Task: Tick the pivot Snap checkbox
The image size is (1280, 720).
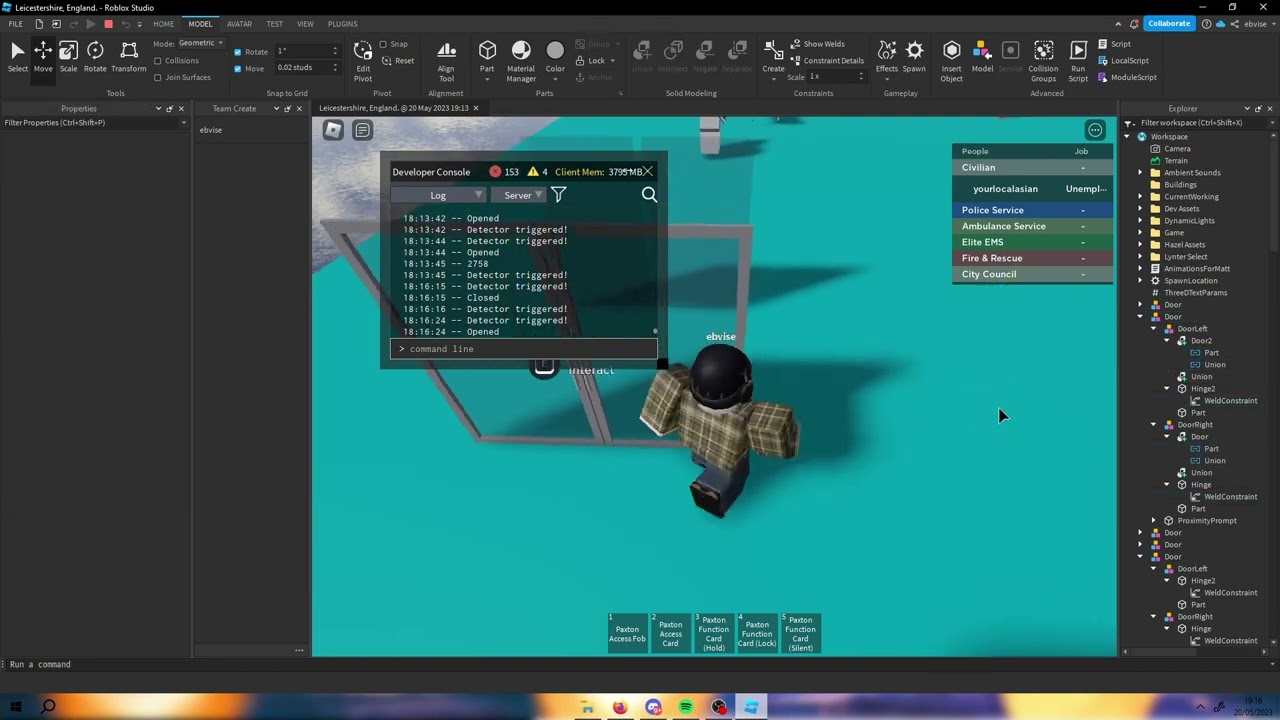Action: (383, 44)
